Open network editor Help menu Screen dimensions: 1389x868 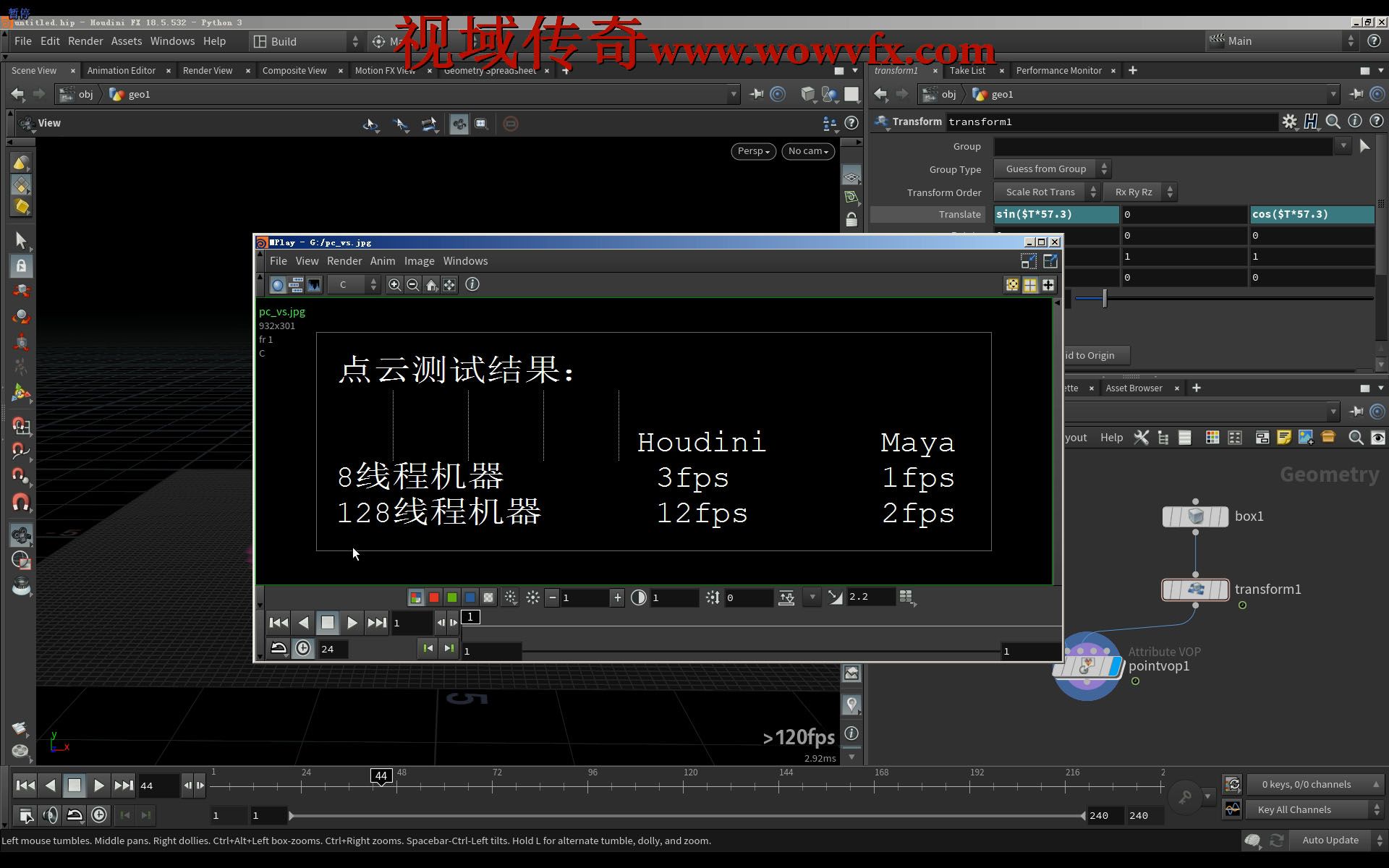tap(1111, 438)
